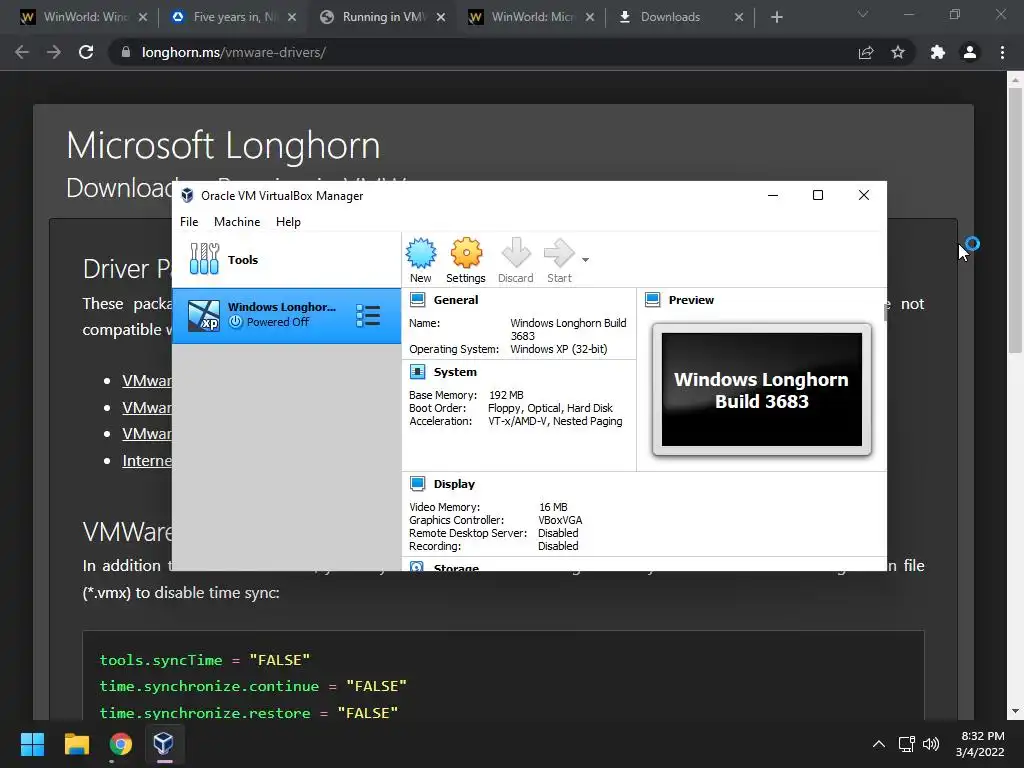Show hidden system tray icons
Screen dimensions: 1024x768
(x=879, y=744)
